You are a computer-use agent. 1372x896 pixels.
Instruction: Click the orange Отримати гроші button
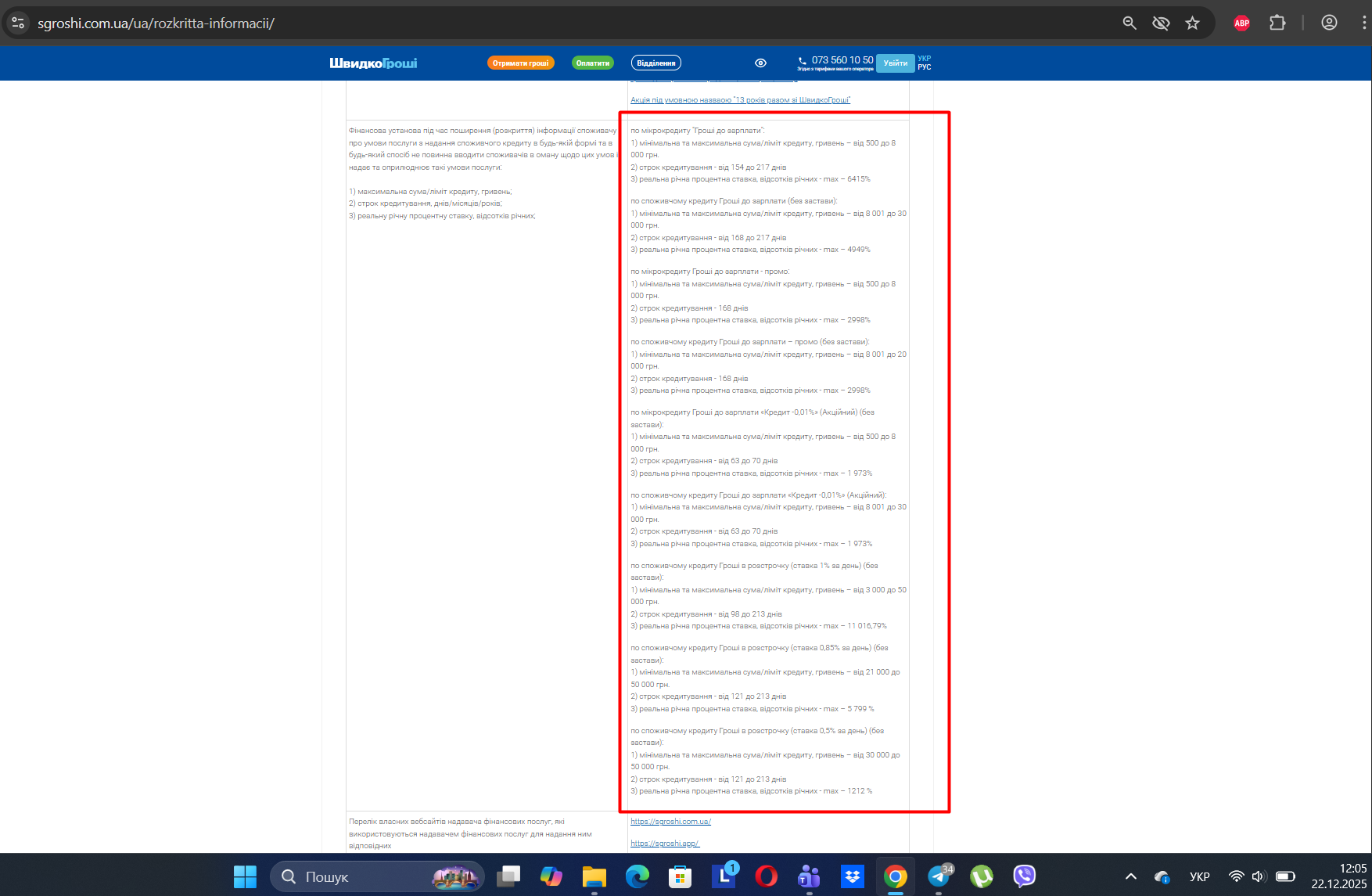click(520, 63)
